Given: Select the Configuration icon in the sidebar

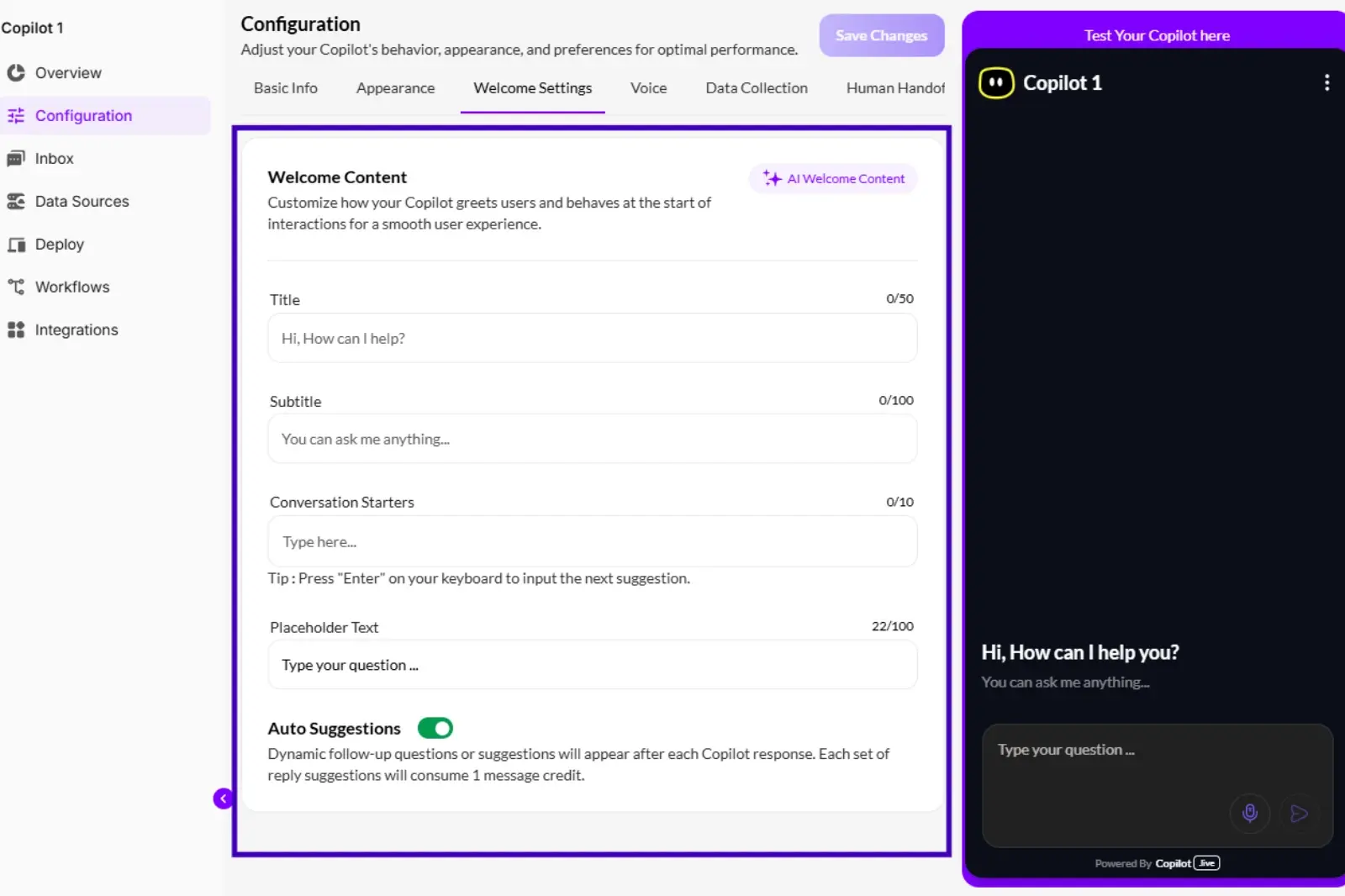Looking at the screenshot, I should (17, 115).
